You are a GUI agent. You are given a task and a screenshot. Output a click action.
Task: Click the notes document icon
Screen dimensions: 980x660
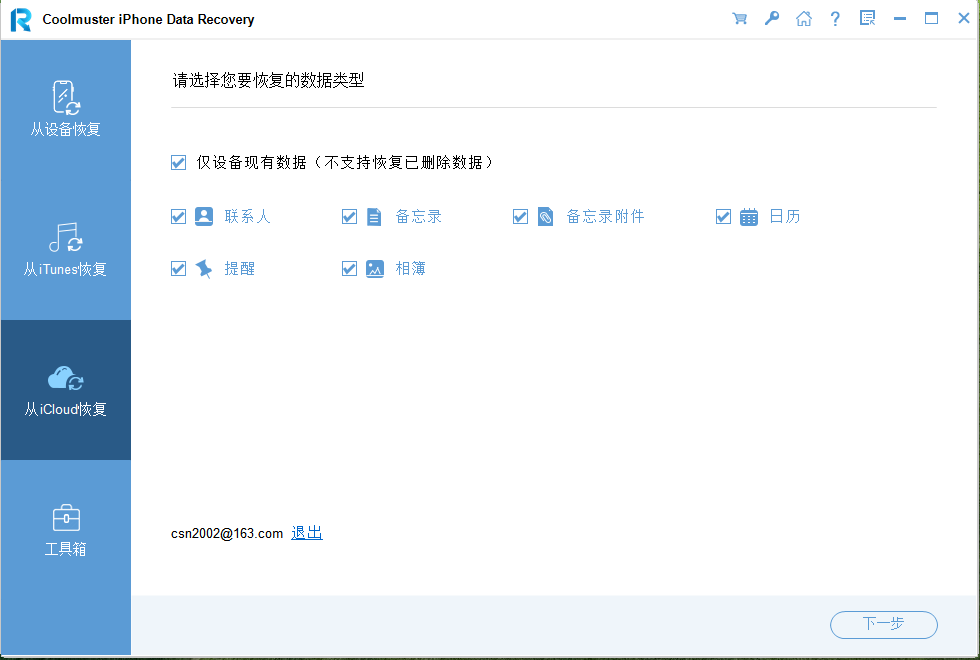374,217
